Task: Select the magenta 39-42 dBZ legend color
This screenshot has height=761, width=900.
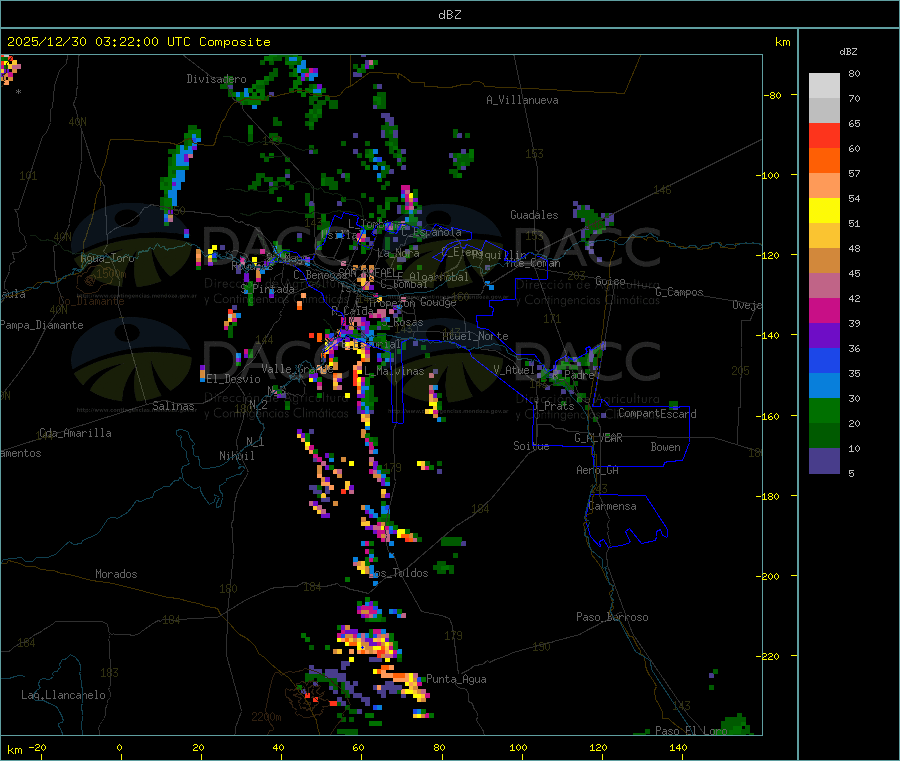Action: (824, 310)
